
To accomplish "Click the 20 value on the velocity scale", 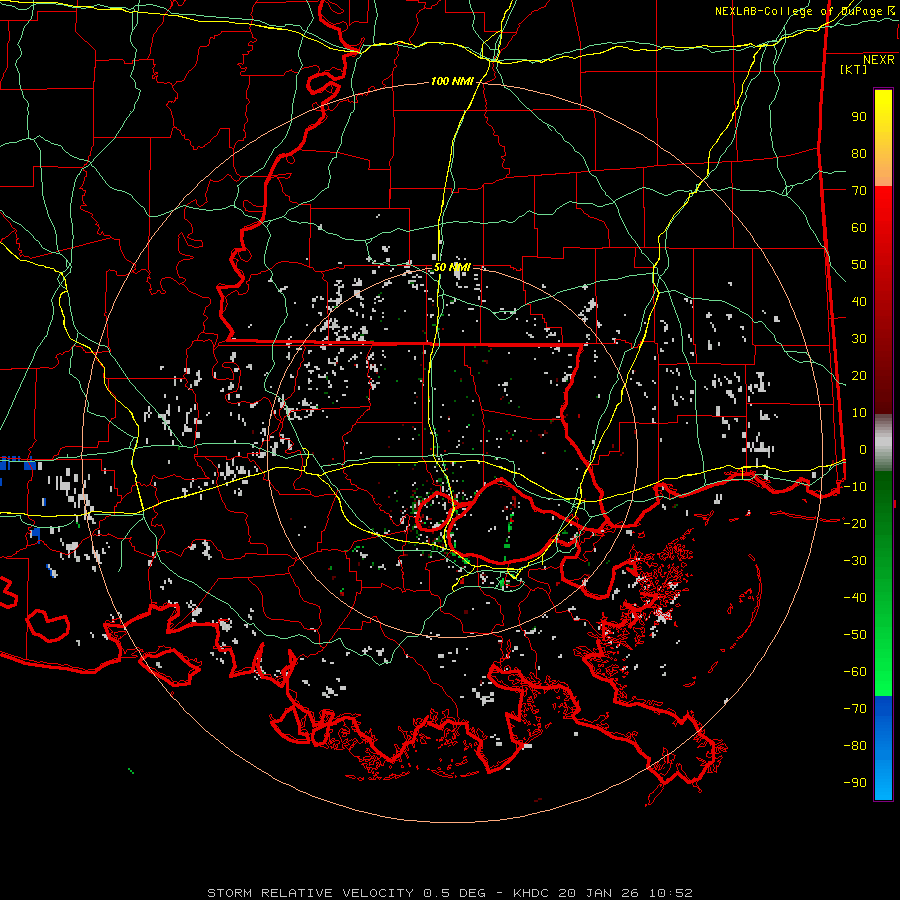I will point(859,376).
